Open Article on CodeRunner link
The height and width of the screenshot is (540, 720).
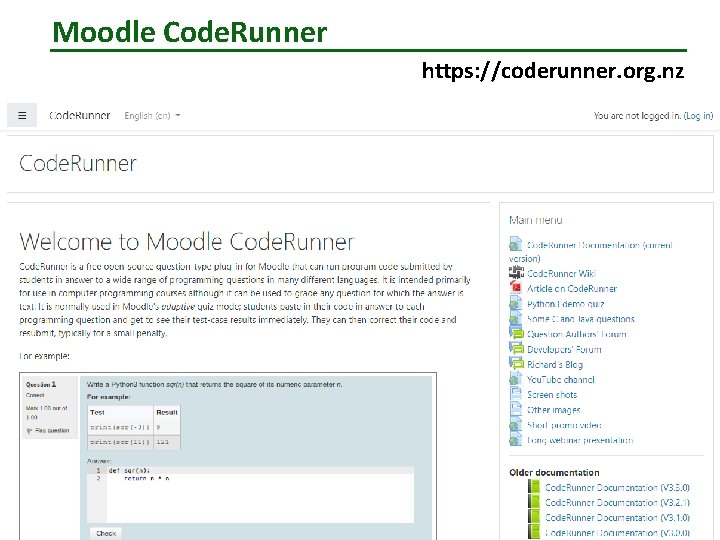[x=572, y=289]
